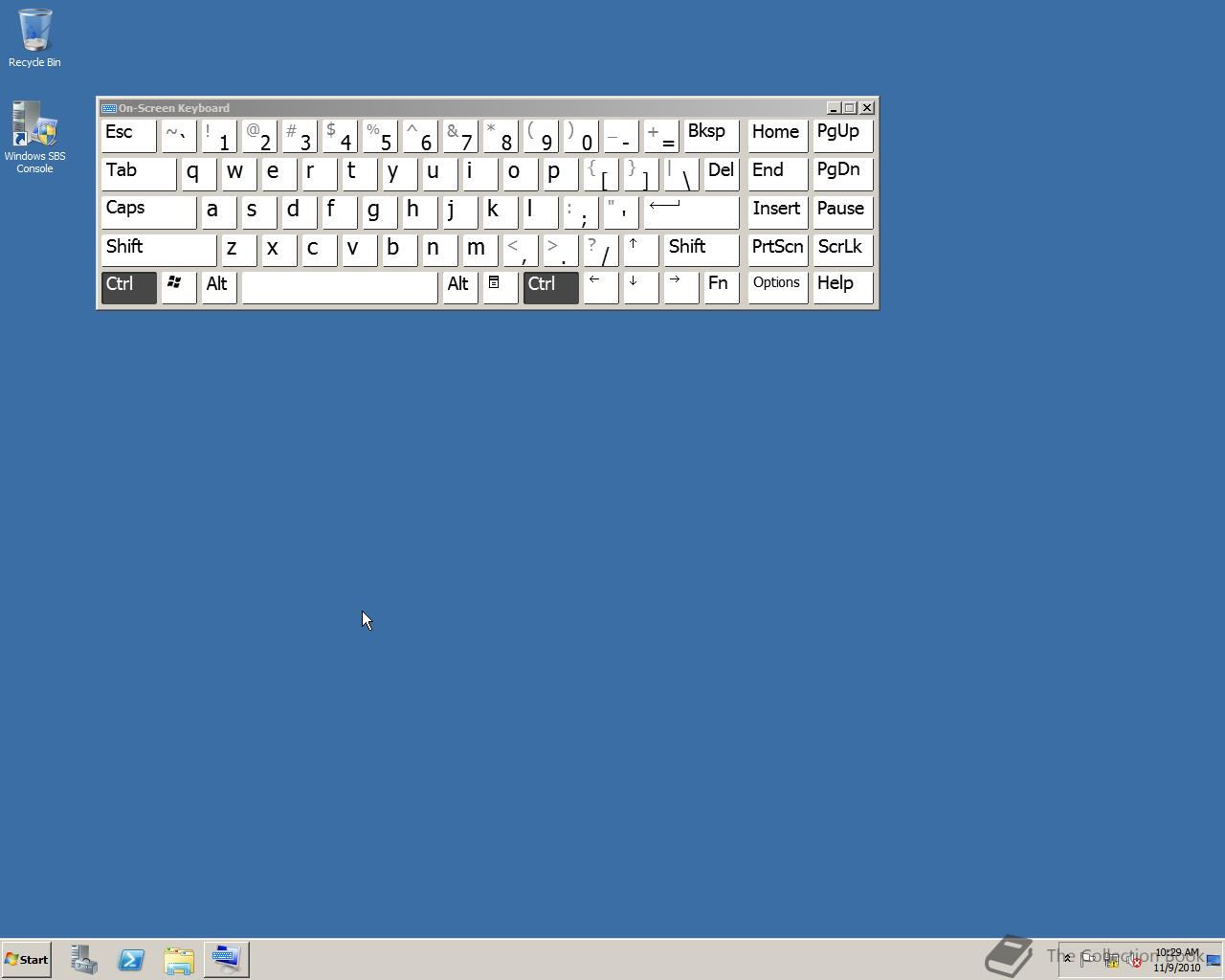Toggle the right Shift key
This screenshot has height=980, width=1225.
[702, 249]
